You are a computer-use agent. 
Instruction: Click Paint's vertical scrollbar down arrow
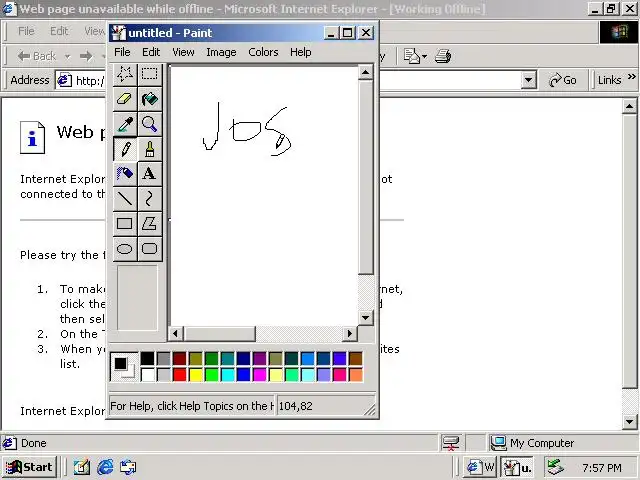pyautogui.click(x=365, y=318)
